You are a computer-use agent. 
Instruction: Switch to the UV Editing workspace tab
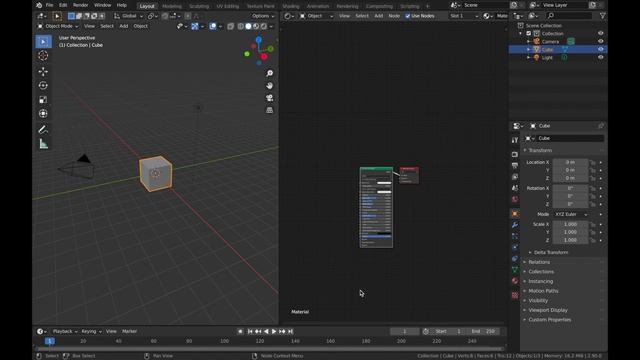coord(228,6)
